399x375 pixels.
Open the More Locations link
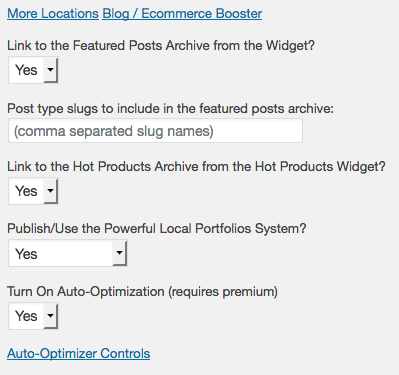53,14
